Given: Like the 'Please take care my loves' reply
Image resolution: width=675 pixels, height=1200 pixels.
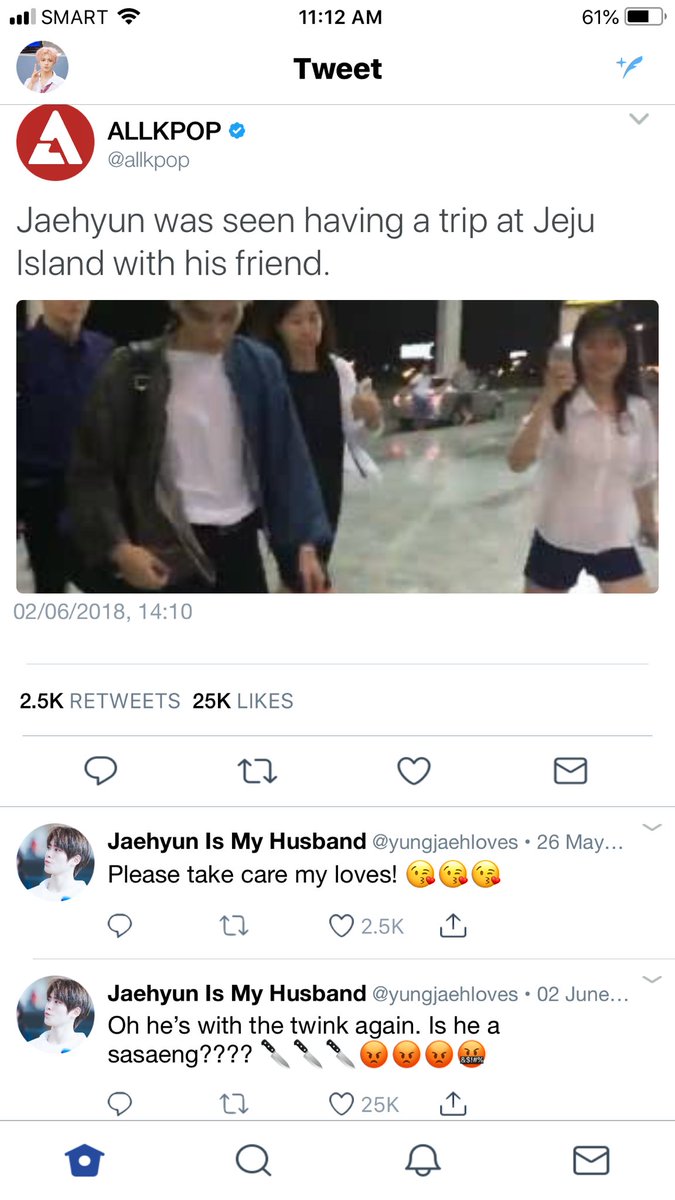Looking at the screenshot, I should [x=366, y=926].
